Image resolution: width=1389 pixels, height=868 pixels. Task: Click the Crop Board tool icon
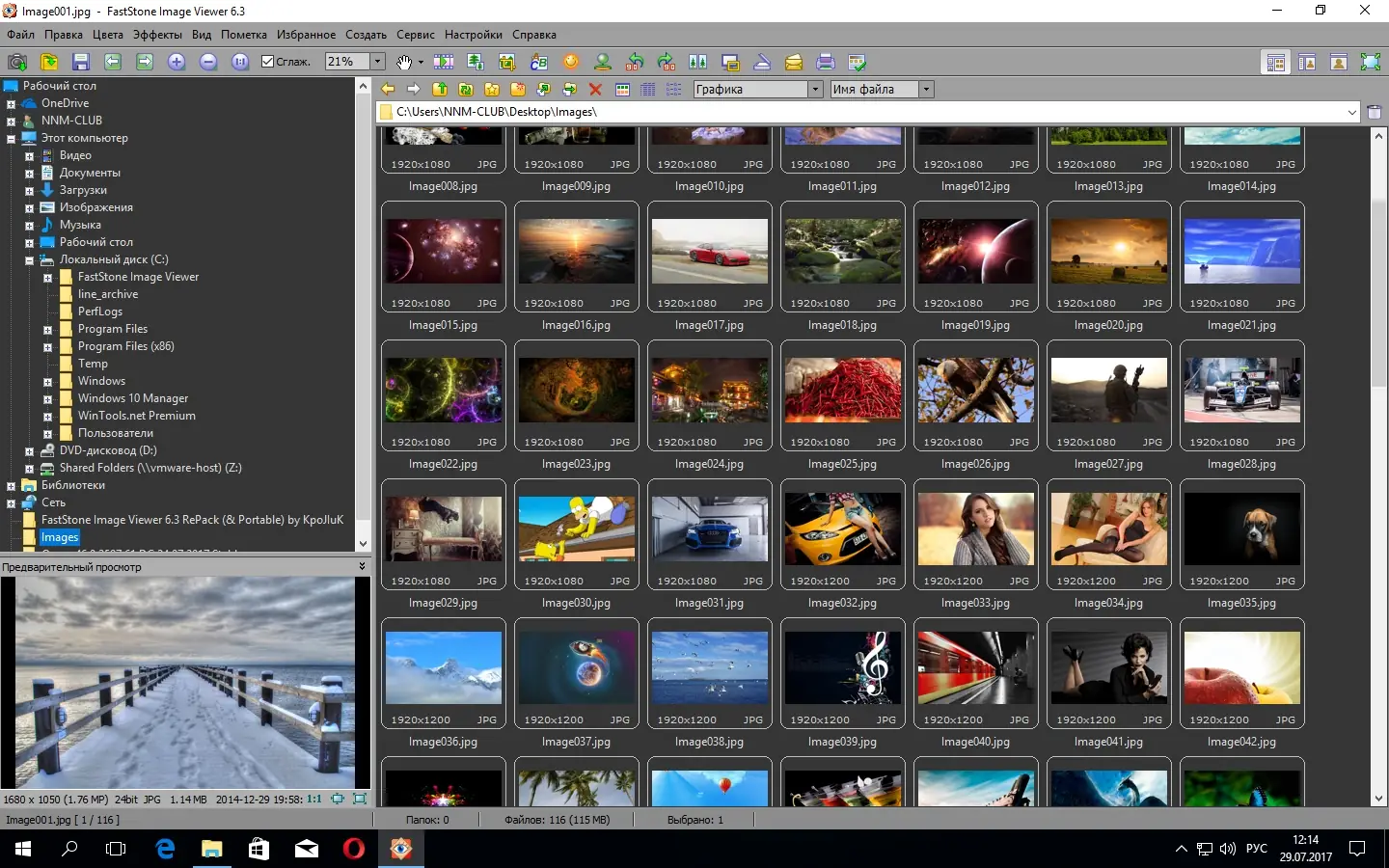507,62
